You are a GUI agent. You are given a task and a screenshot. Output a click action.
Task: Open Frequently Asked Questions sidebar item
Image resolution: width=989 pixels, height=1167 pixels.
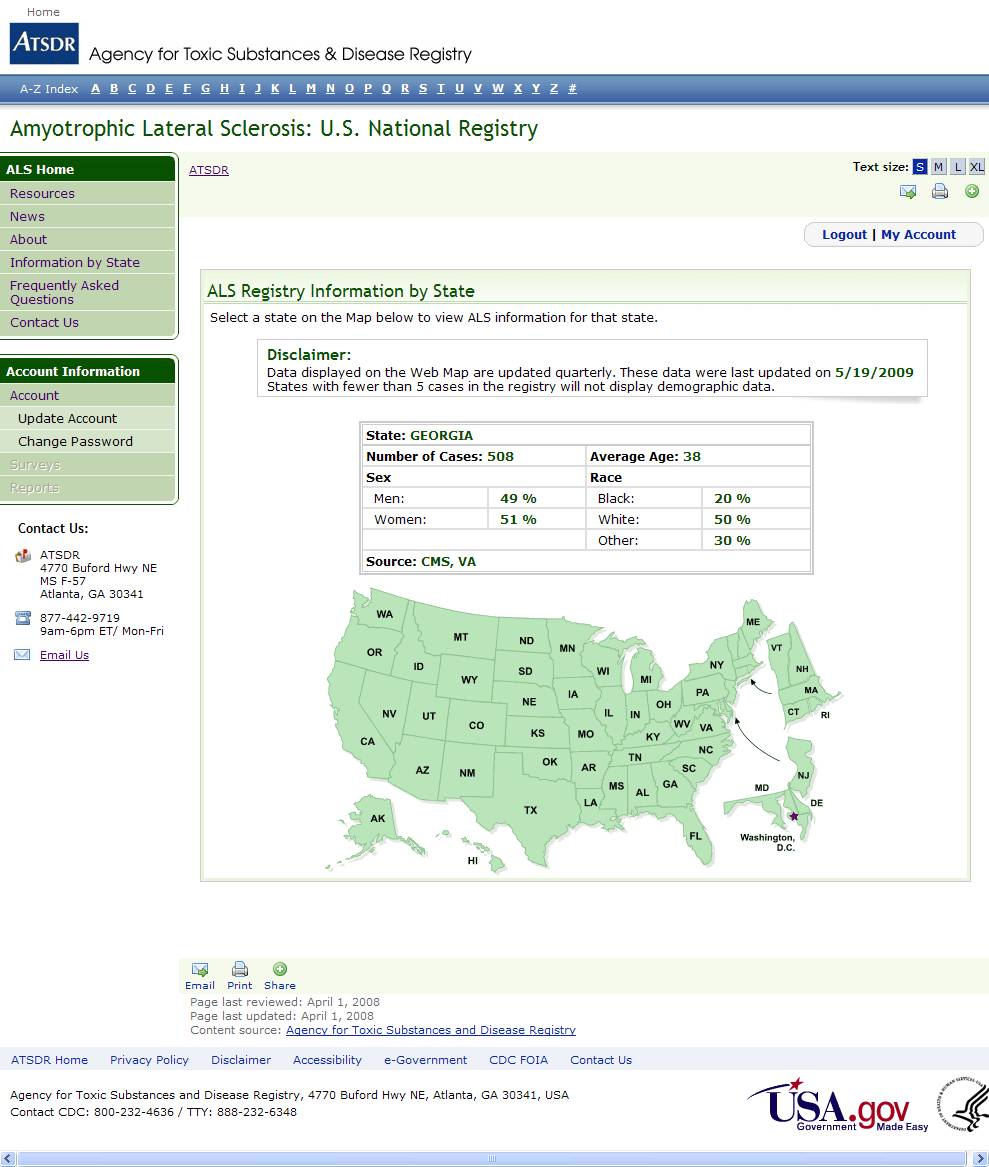tap(87, 292)
